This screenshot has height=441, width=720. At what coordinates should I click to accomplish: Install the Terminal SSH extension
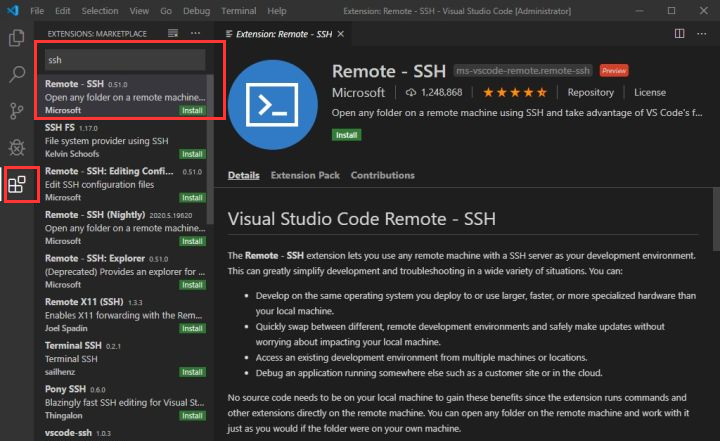pos(192,372)
